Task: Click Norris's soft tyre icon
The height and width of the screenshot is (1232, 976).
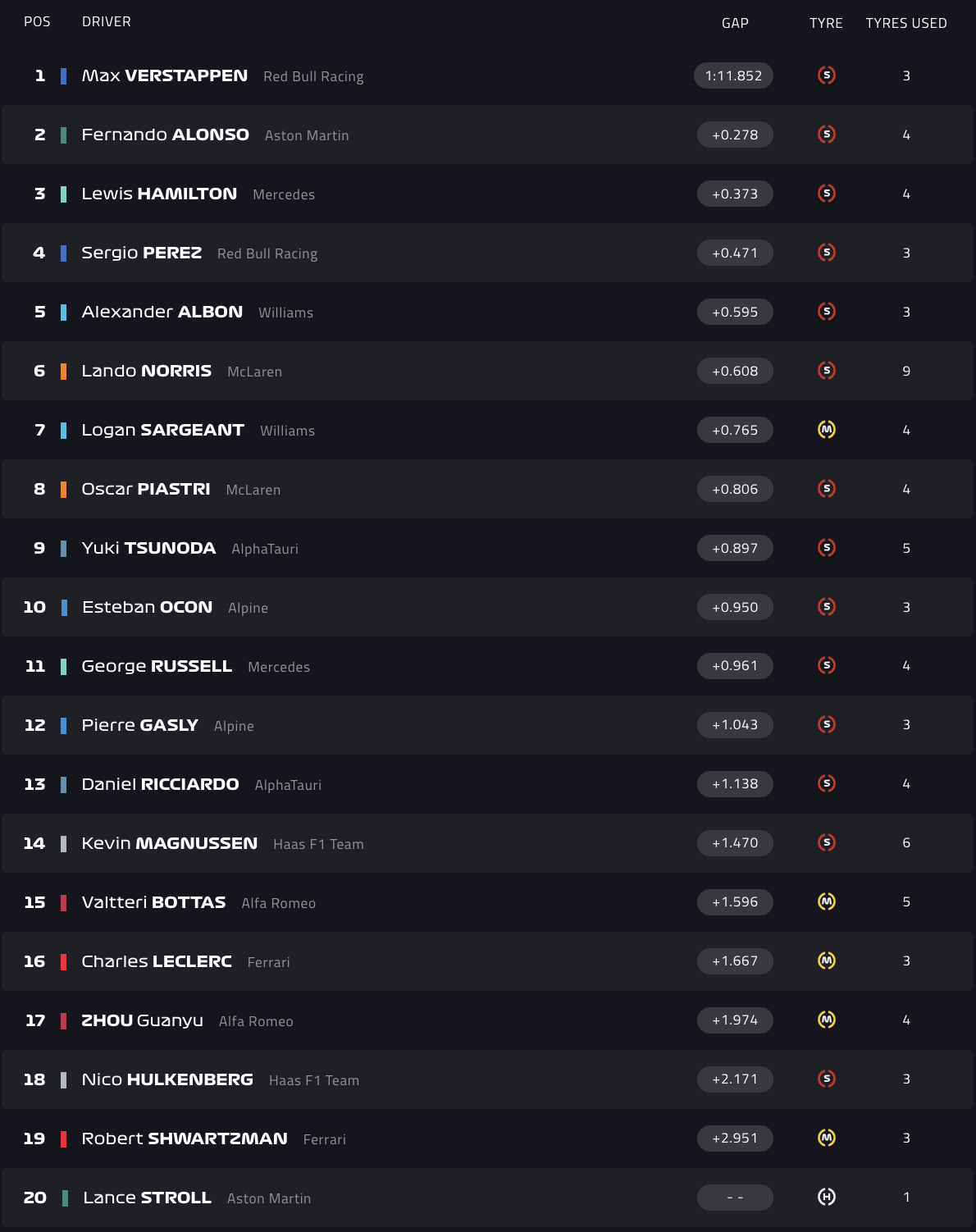Action: [827, 371]
